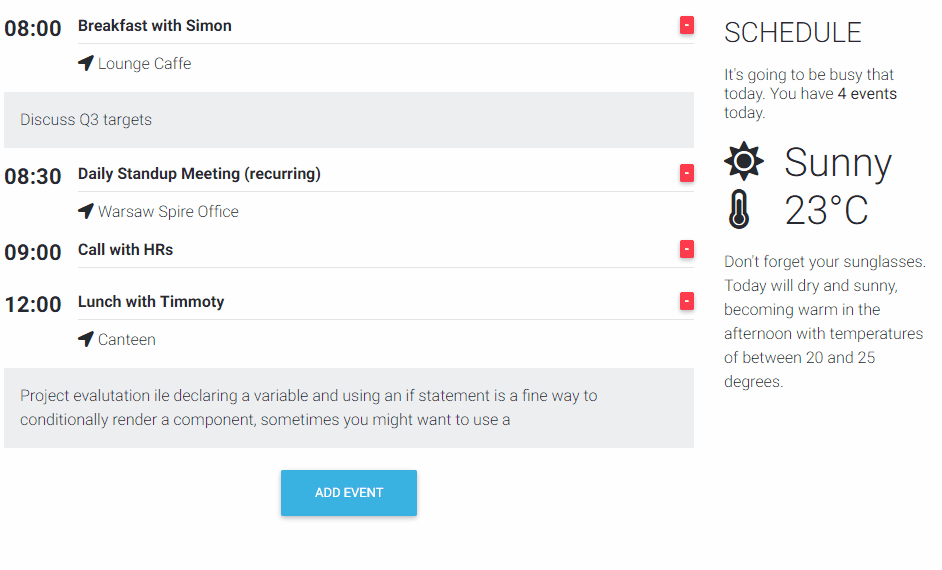
Task: Click the Lunch with Timmoty title
Action: tap(151, 302)
